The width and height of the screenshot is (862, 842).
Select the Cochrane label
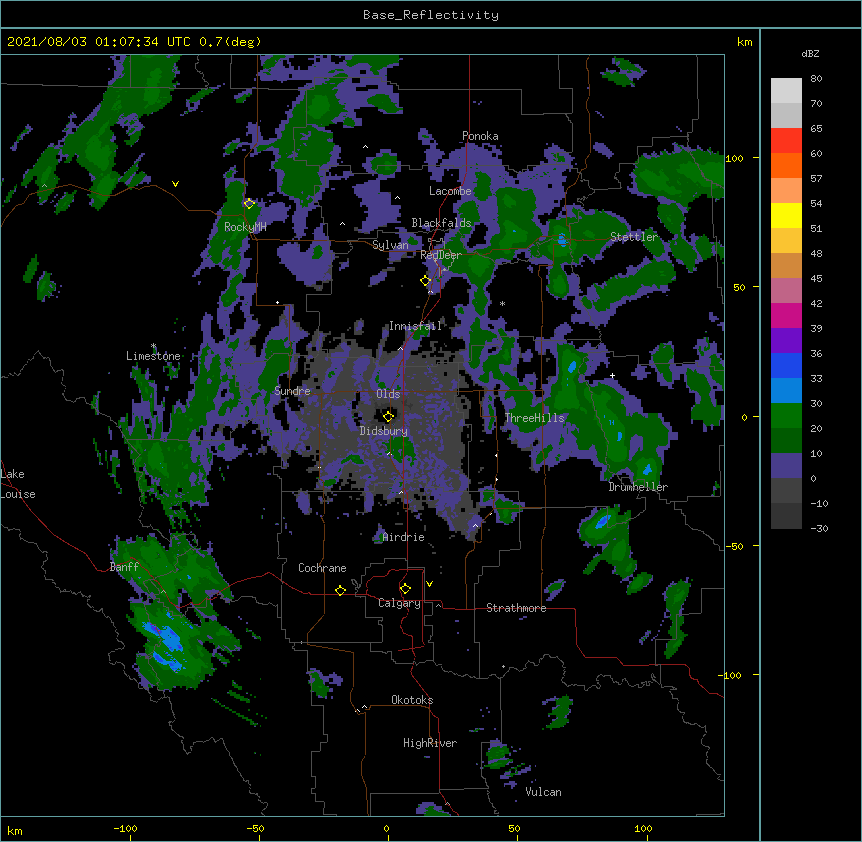click(x=322, y=568)
